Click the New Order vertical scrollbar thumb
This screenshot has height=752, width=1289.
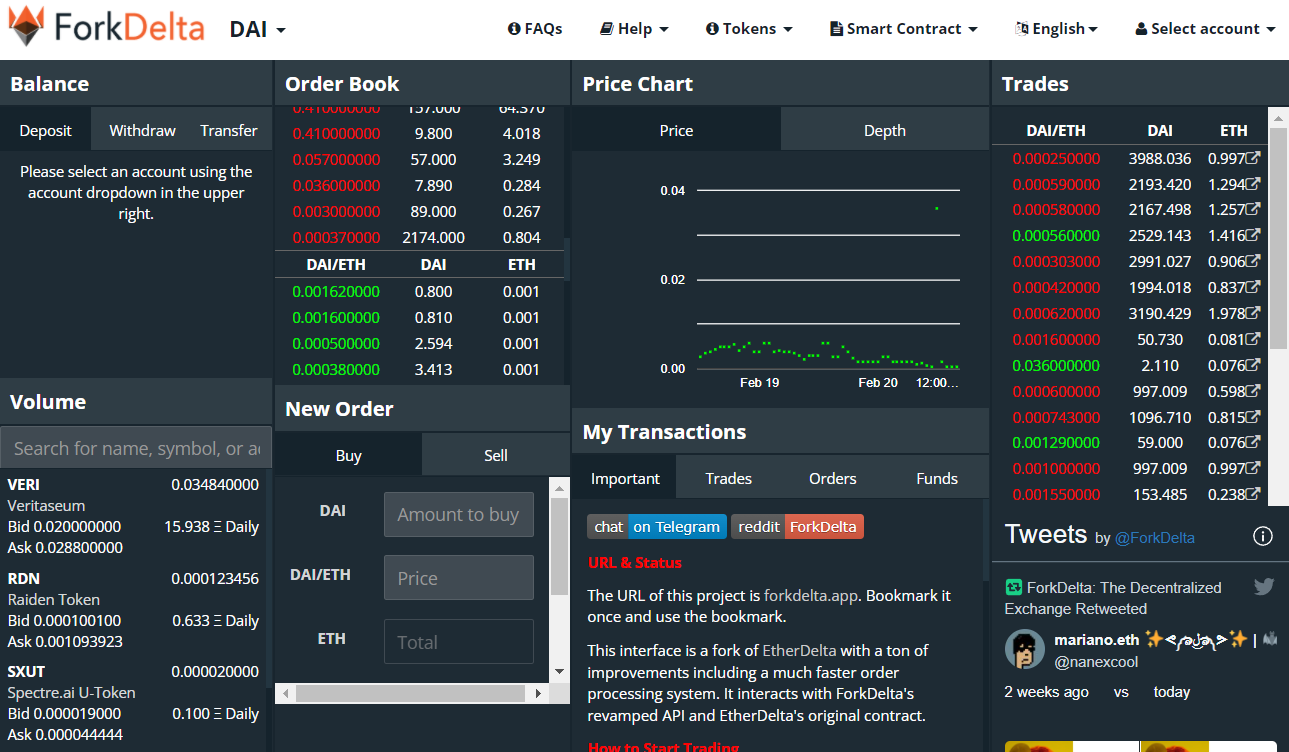pos(559,546)
